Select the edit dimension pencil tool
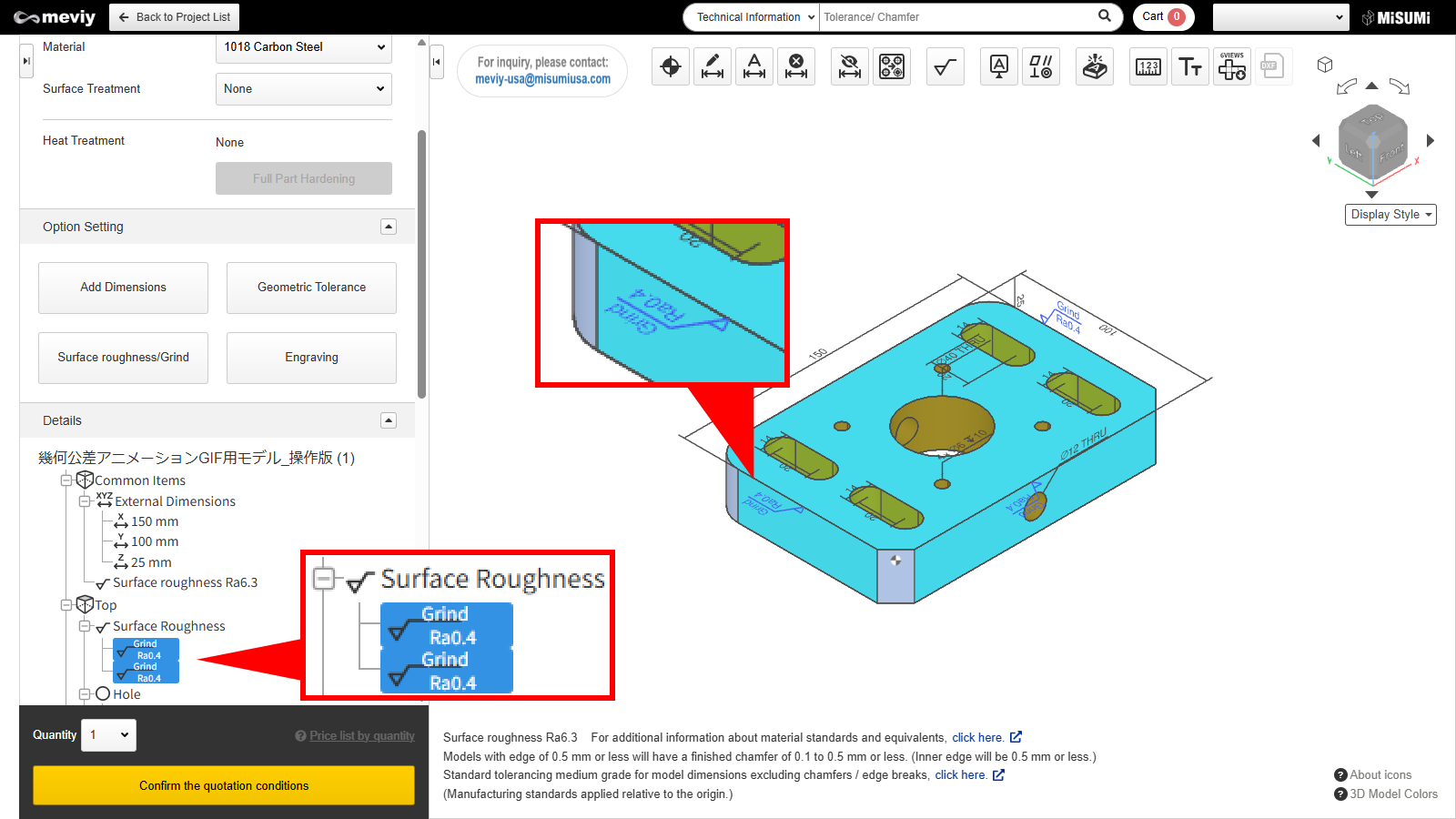The height and width of the screenshot is (819, 1456). 713,66
